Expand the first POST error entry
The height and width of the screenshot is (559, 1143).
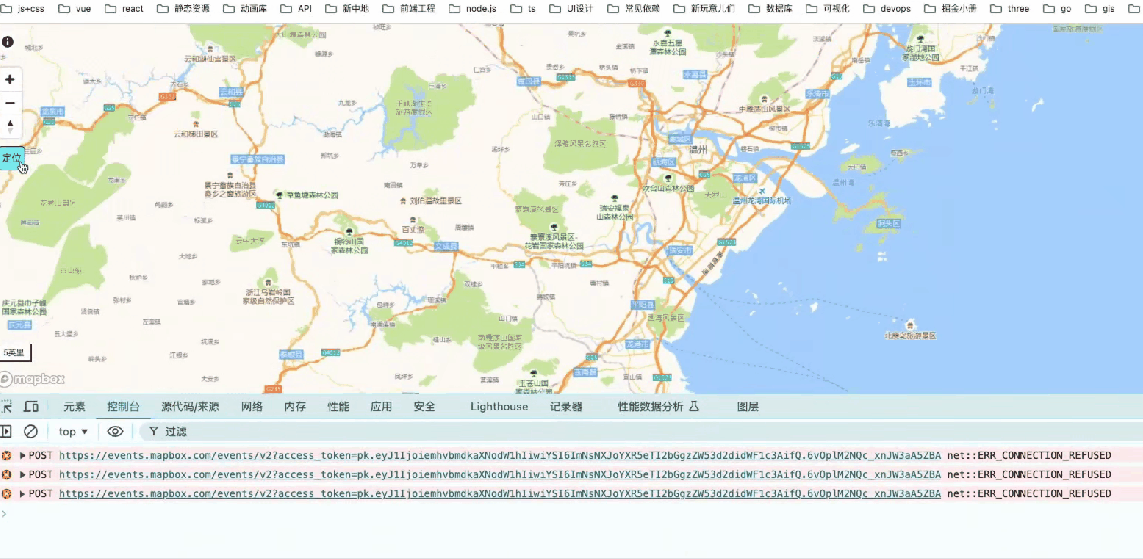point(23,456)
